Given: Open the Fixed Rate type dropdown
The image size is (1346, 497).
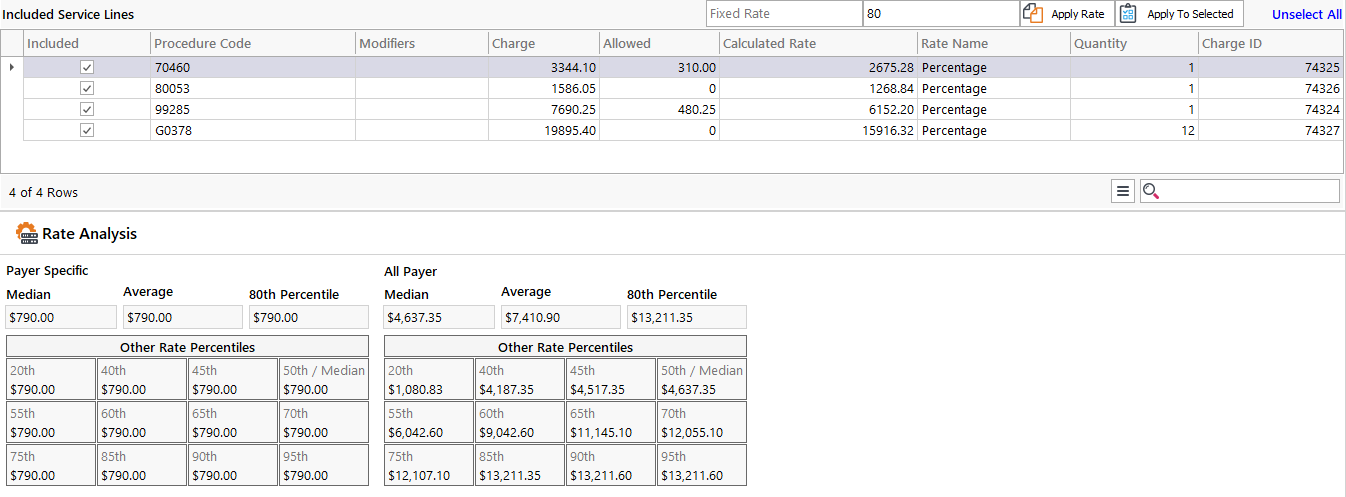Looking at the screenshot, I should click(784, 14).
